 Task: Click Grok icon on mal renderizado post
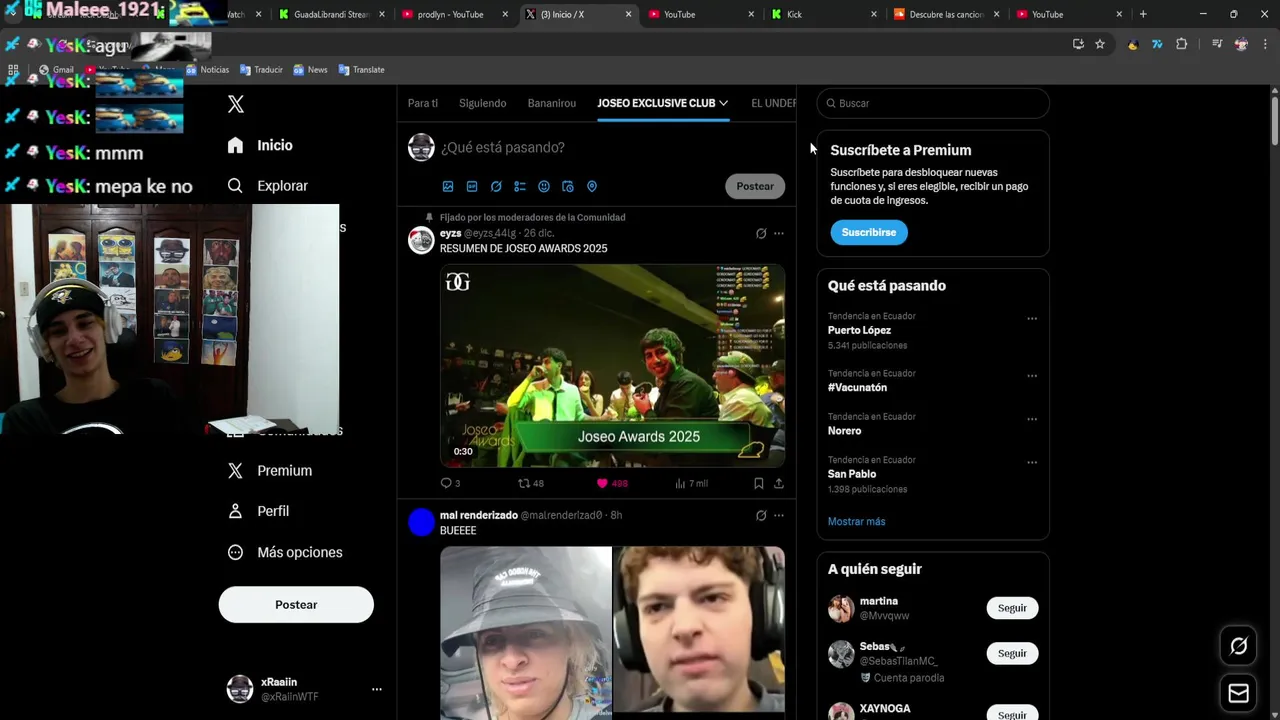pos(761,515)
